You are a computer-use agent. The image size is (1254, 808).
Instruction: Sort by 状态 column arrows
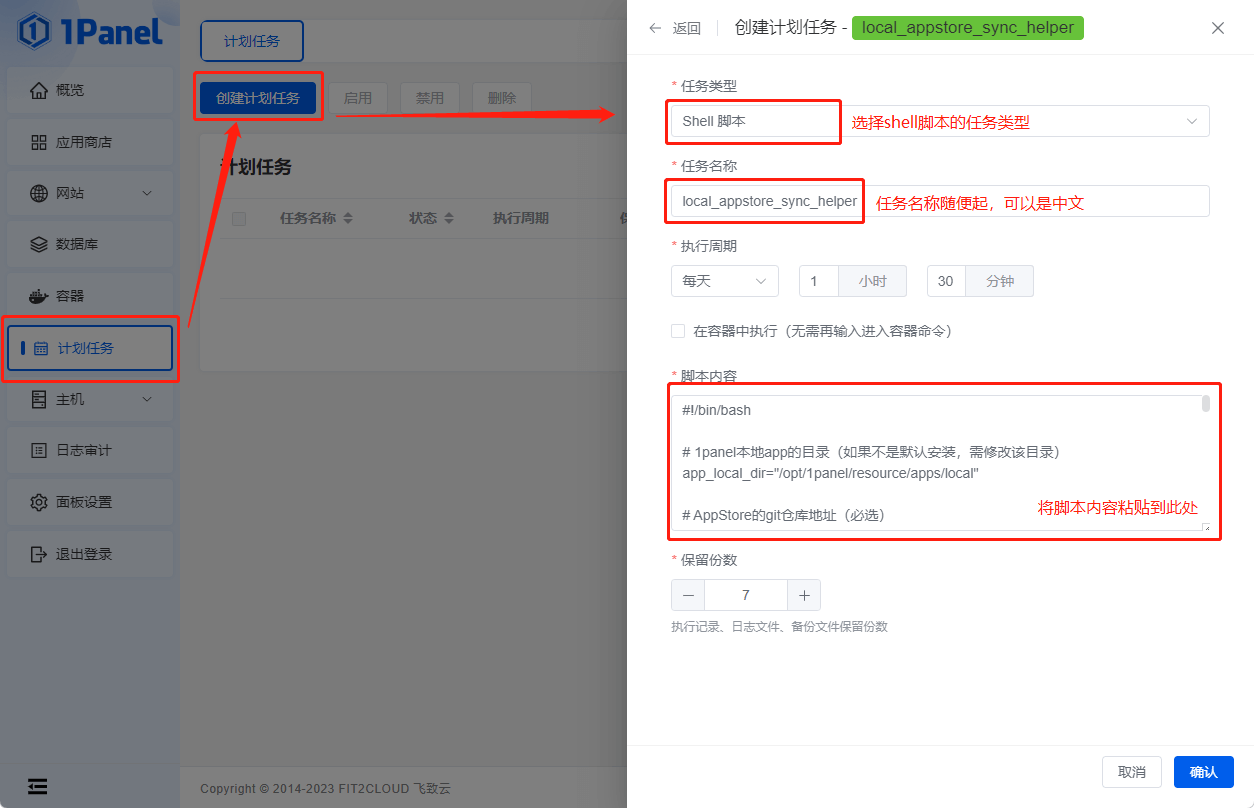pyautogui.click(x=449, y=218)
